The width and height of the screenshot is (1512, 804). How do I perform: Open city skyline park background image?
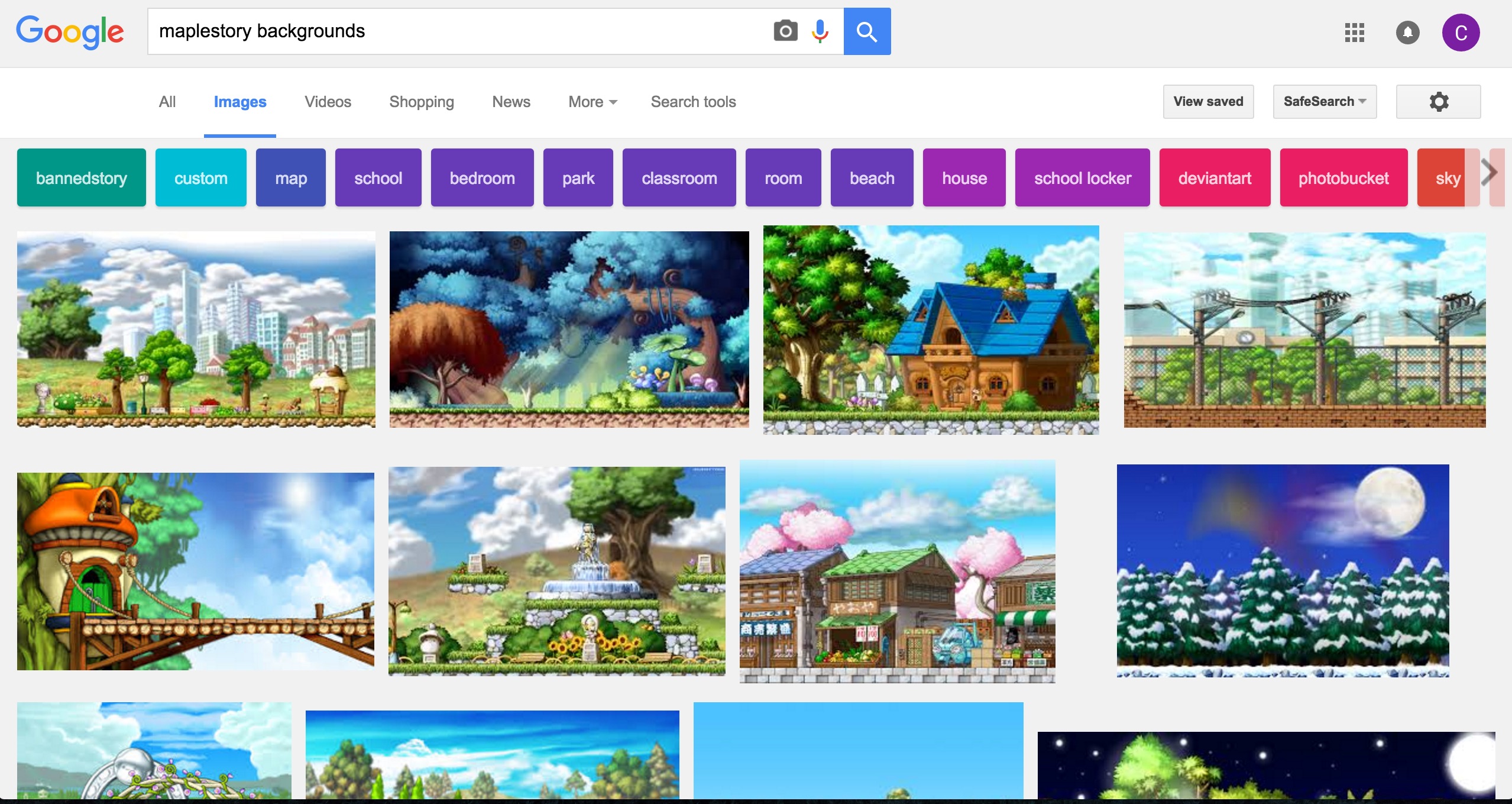[x=196, y=330]
